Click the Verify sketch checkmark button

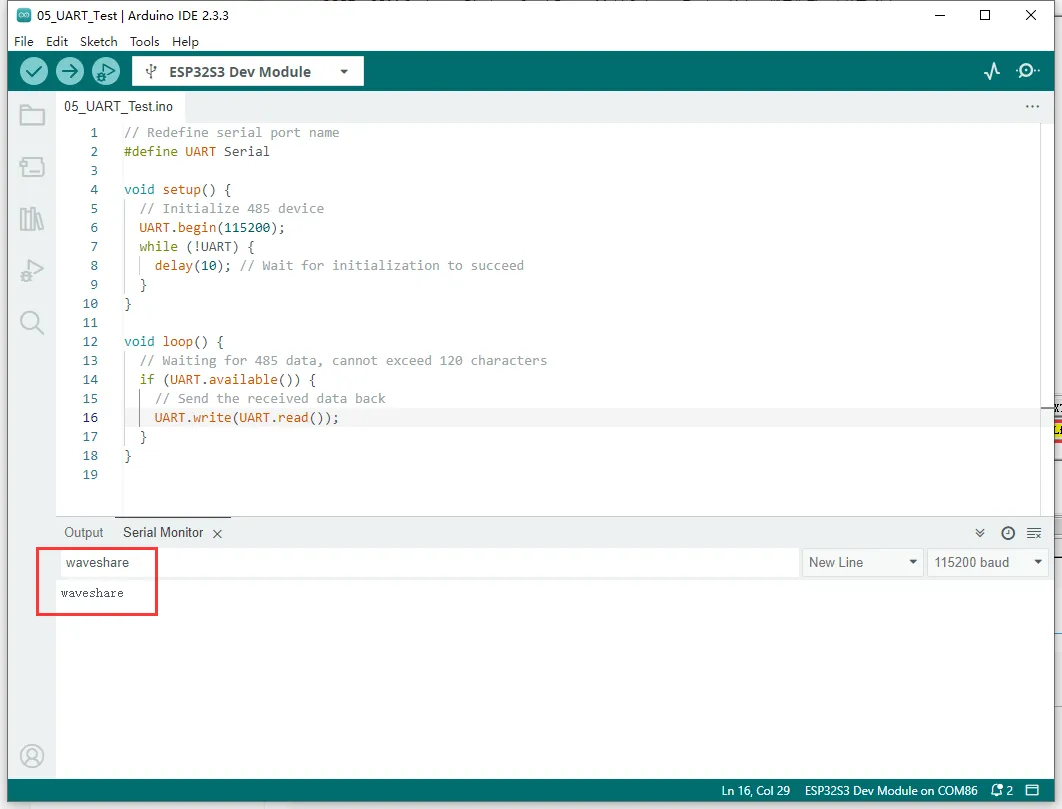(34, 71)
